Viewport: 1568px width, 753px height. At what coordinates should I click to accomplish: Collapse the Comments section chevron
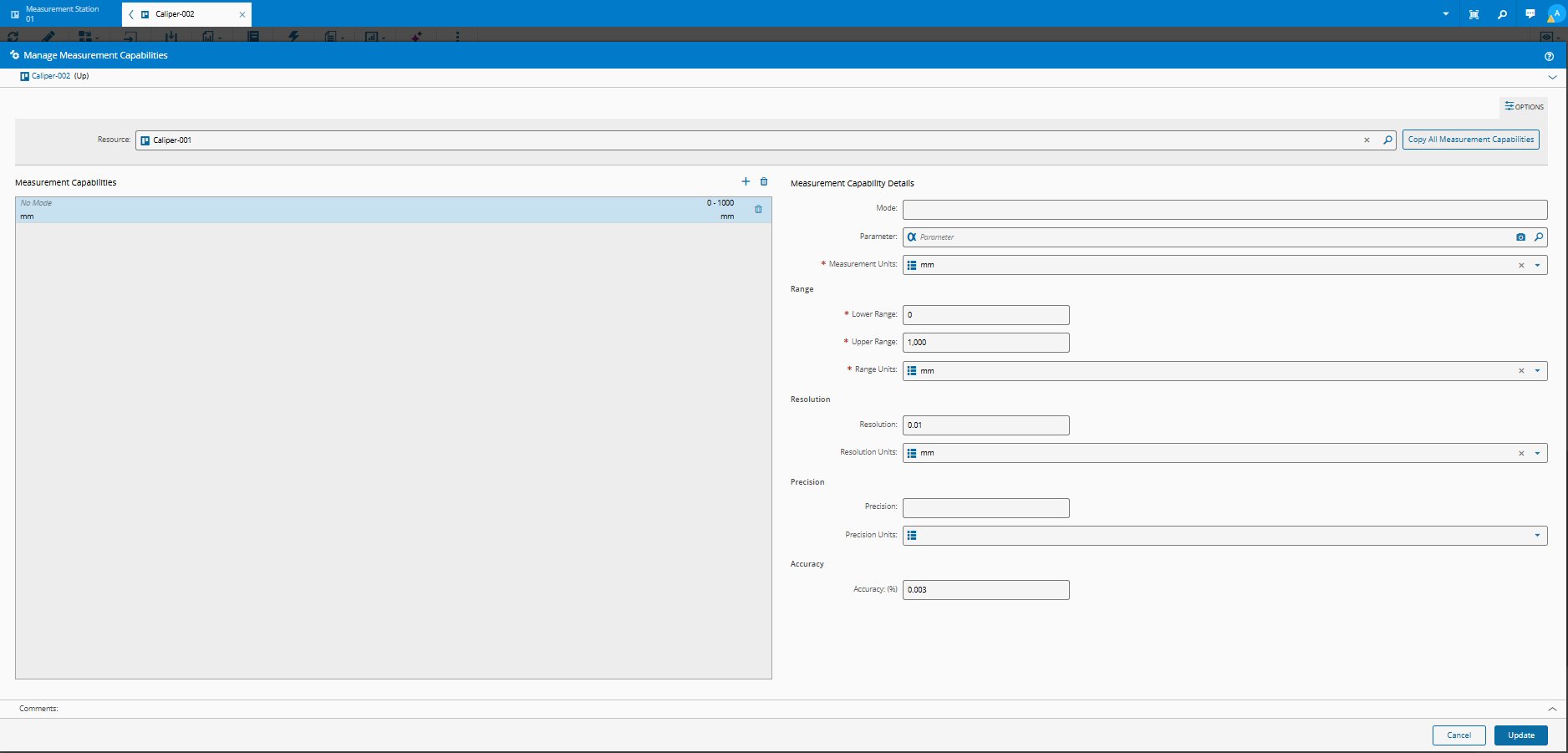click(1552, 709)
